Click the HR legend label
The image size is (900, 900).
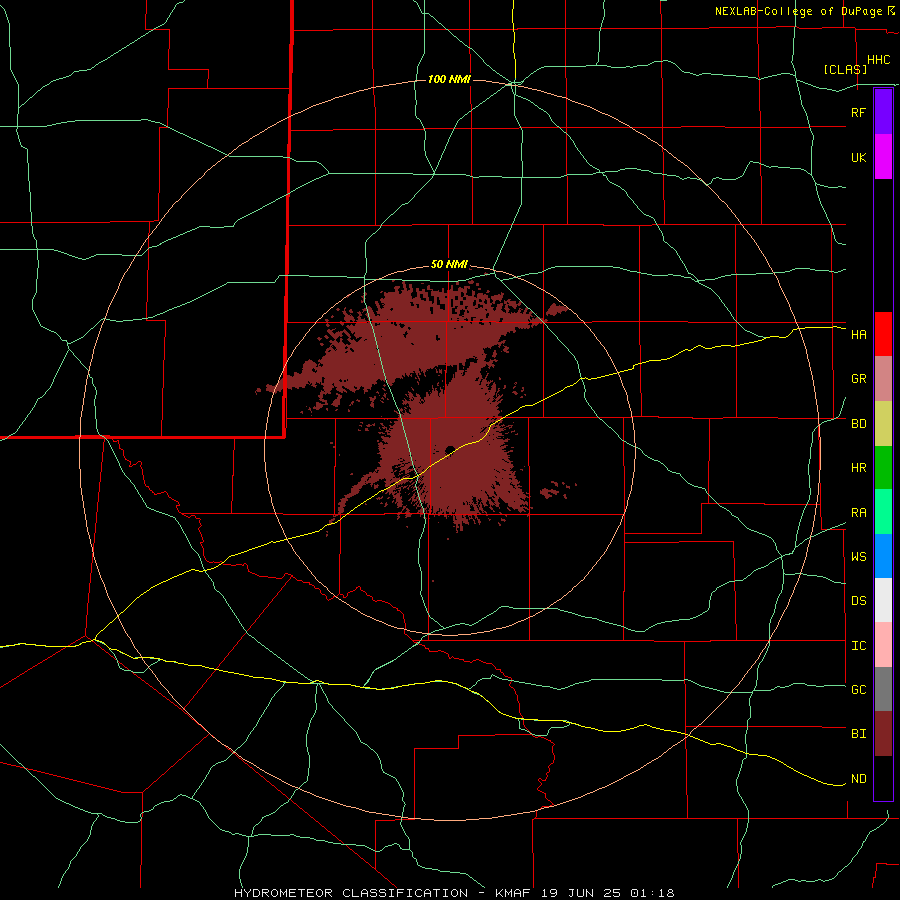858,468
